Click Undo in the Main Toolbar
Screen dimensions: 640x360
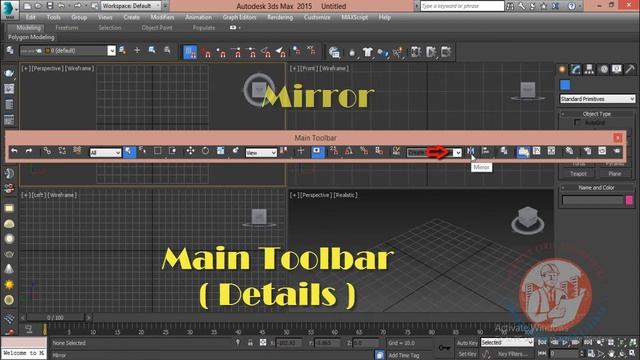[14, 151]
